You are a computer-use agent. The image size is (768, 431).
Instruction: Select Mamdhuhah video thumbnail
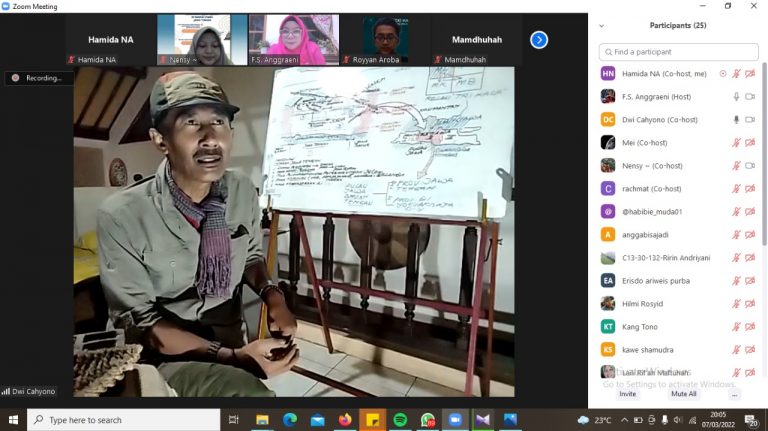477,40
